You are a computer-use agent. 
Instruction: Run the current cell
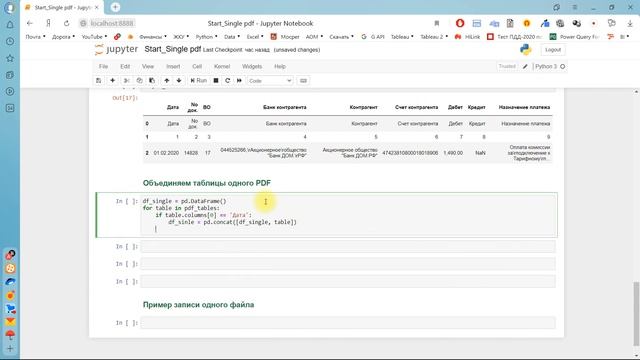[199, 80]
